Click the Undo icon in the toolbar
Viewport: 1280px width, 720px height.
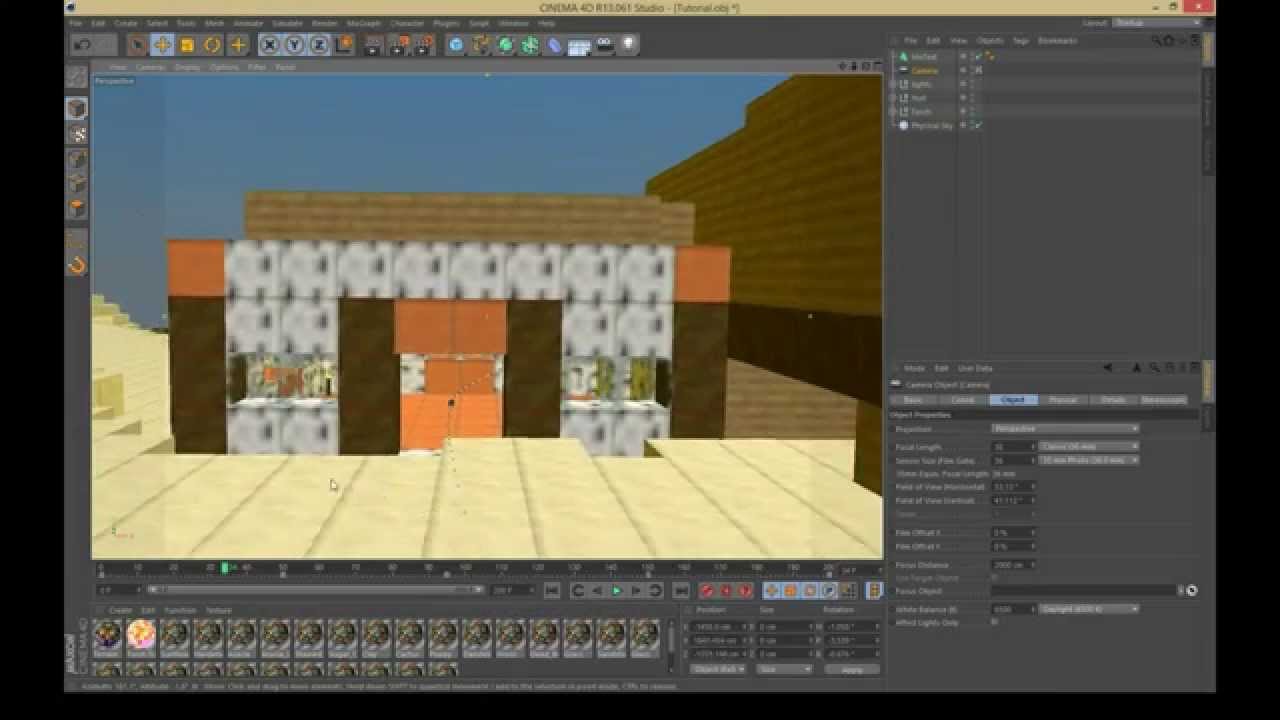[83, 45]
